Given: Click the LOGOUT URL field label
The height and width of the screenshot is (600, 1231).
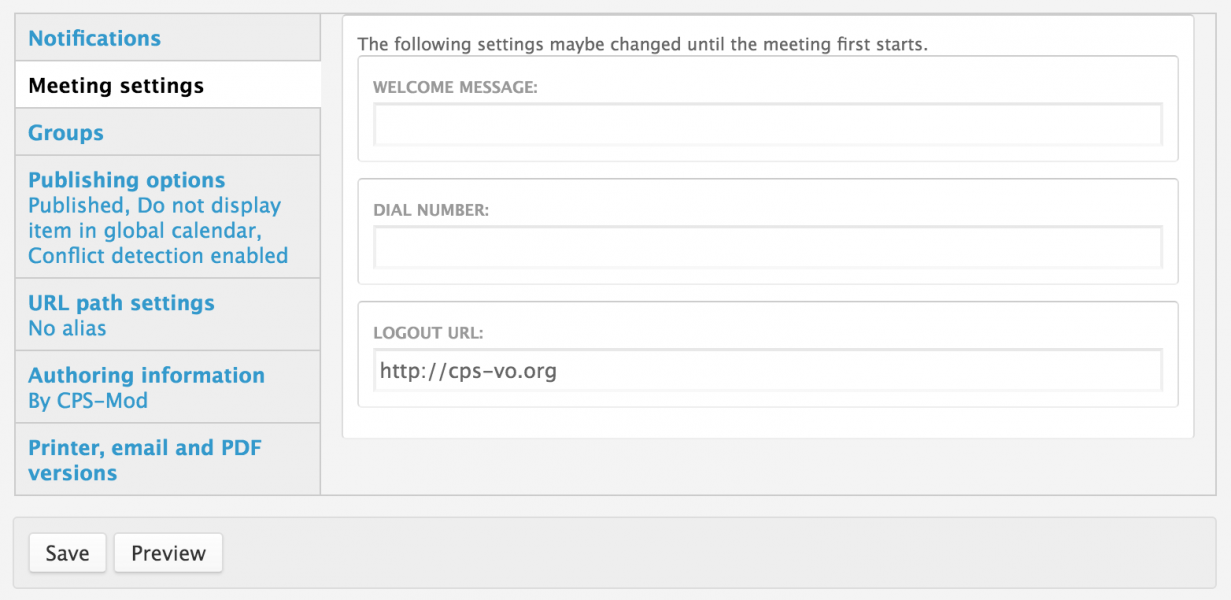Looking at the screenshot, I should 428,333.
